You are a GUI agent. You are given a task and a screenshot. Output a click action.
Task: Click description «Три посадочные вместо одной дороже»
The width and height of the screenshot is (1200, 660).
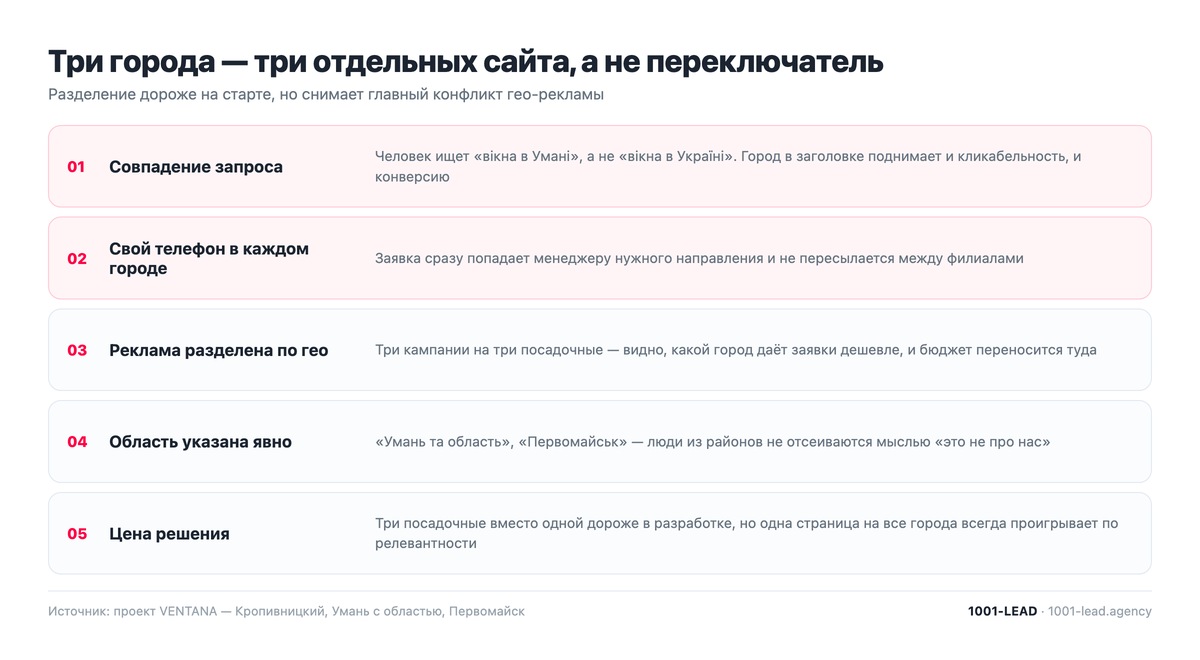747,534
